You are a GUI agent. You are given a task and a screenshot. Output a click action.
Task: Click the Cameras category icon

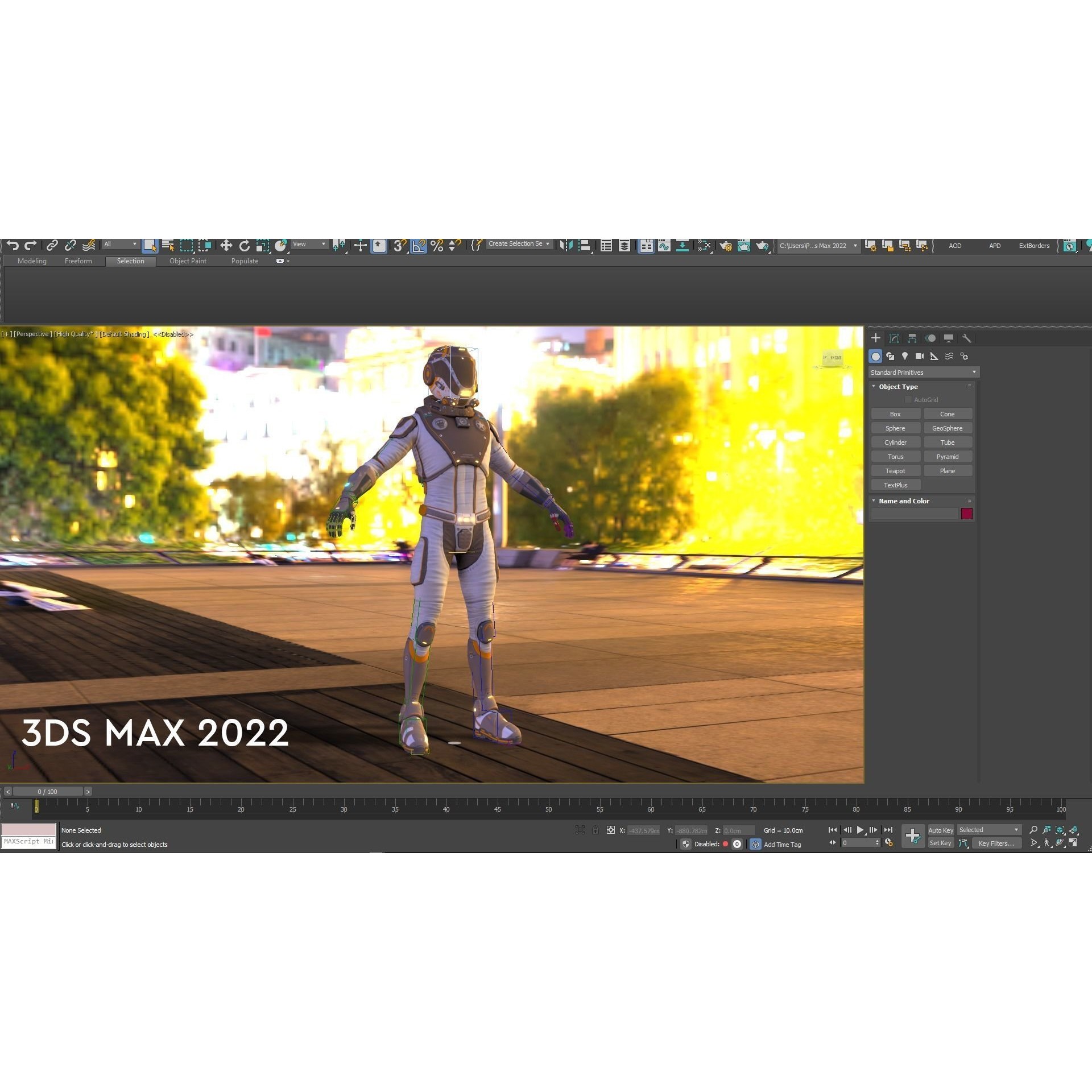tap(920, 356)
